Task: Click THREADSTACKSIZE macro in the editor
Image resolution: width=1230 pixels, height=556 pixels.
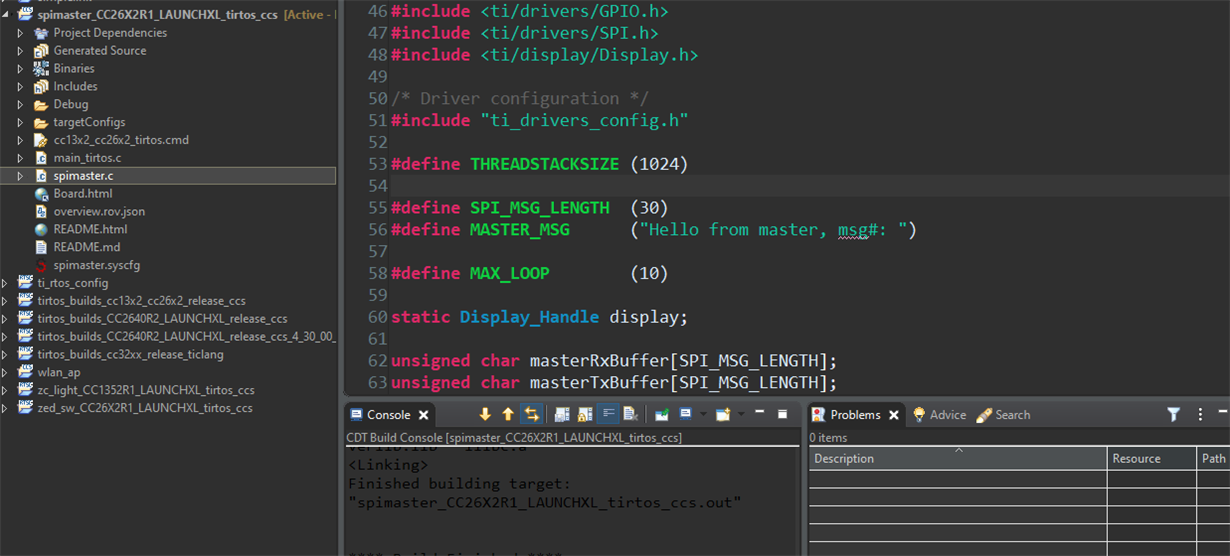Action: coord(545,163)
